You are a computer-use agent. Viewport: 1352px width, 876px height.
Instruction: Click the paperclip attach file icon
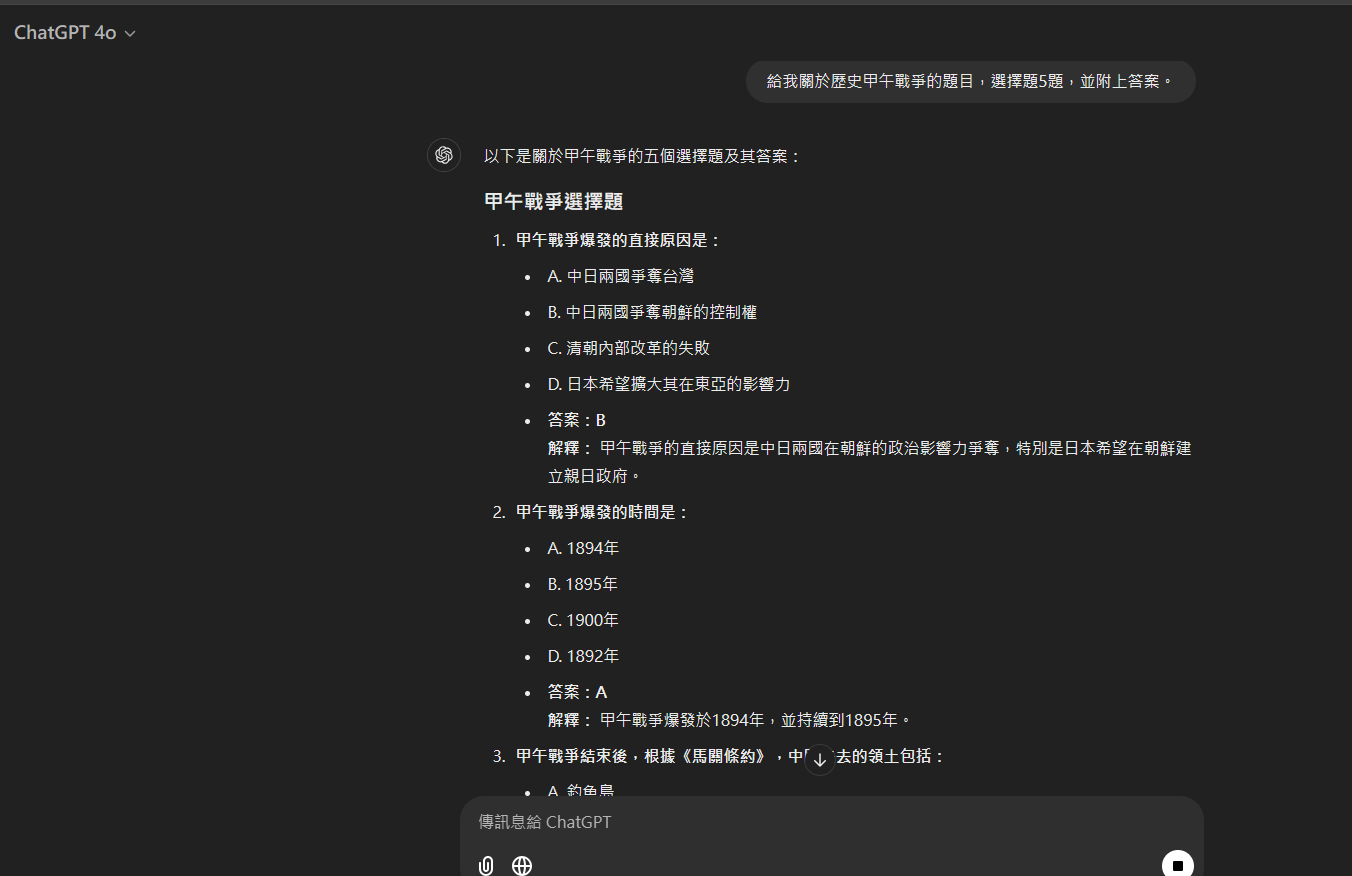coord(486,865)
